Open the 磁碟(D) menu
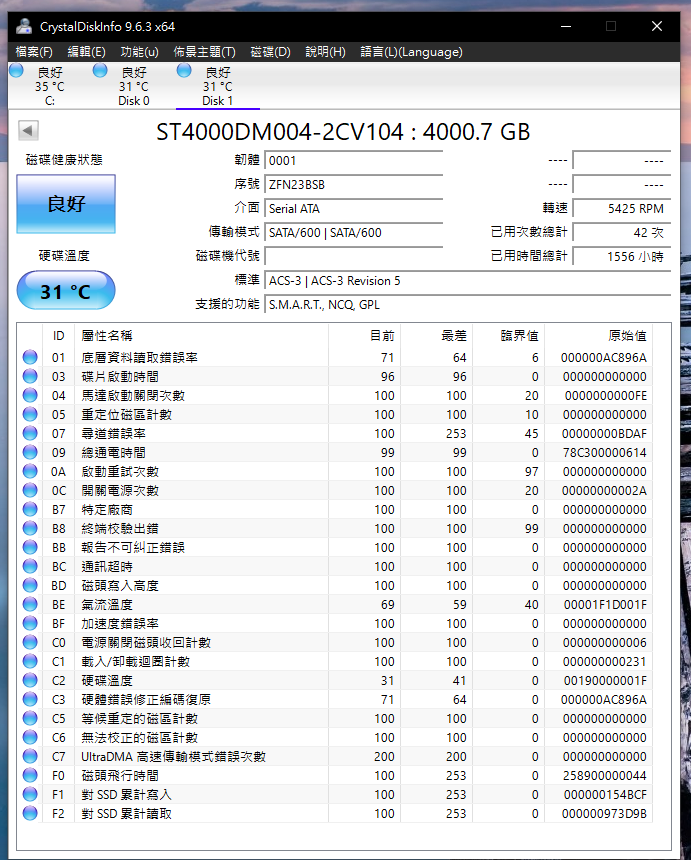Screen dimensions: 691x860 (x=270, y=52)
